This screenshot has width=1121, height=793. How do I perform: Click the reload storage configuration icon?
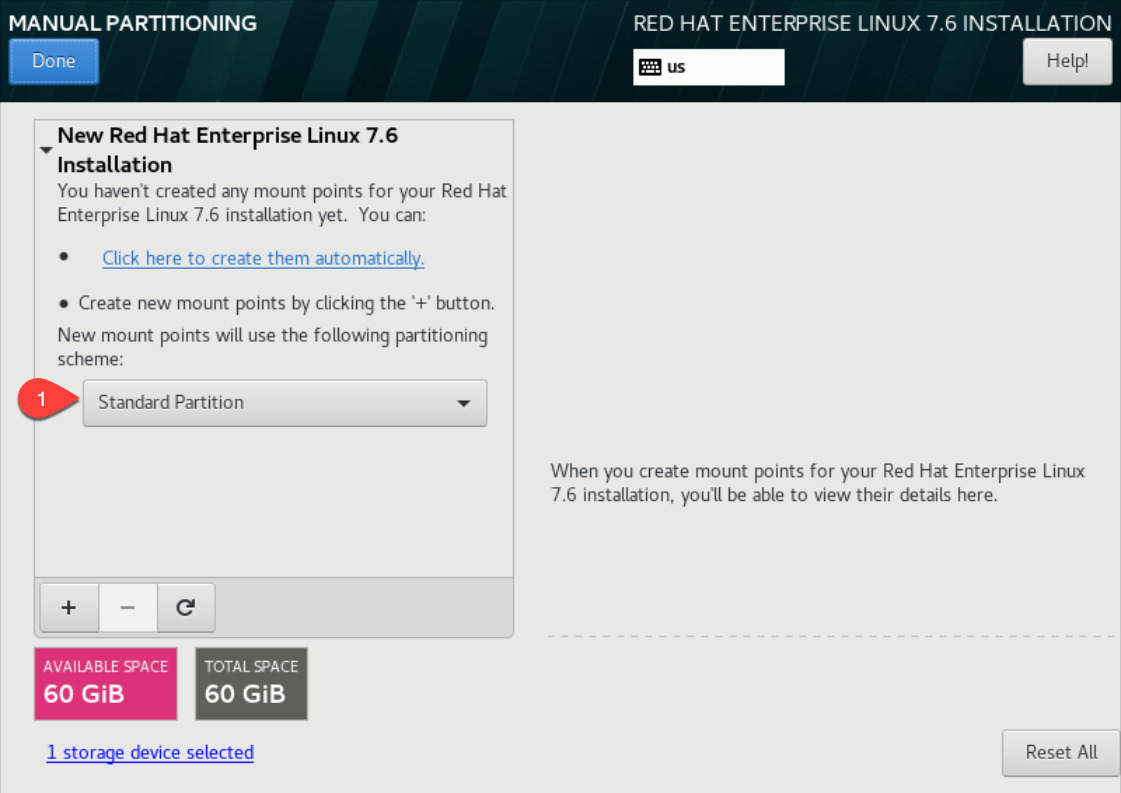[x=186, y=607]
